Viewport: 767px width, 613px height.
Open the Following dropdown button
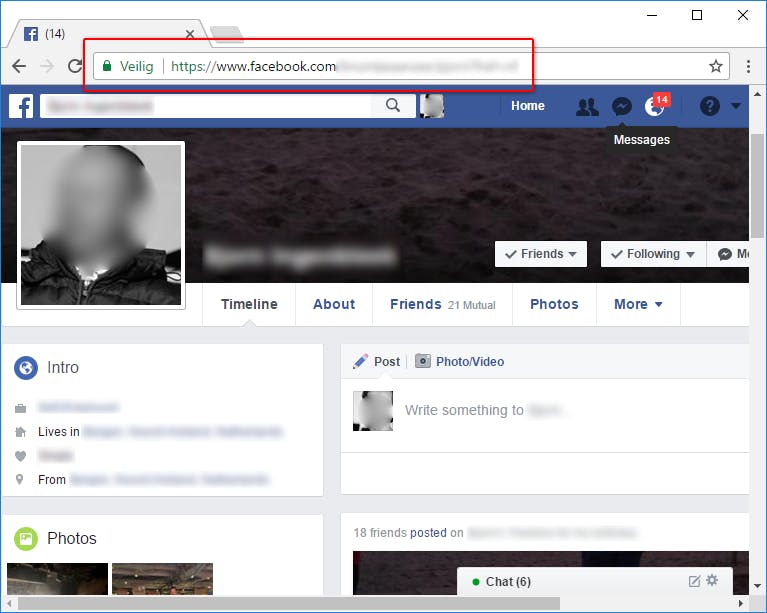click(654, 254)
